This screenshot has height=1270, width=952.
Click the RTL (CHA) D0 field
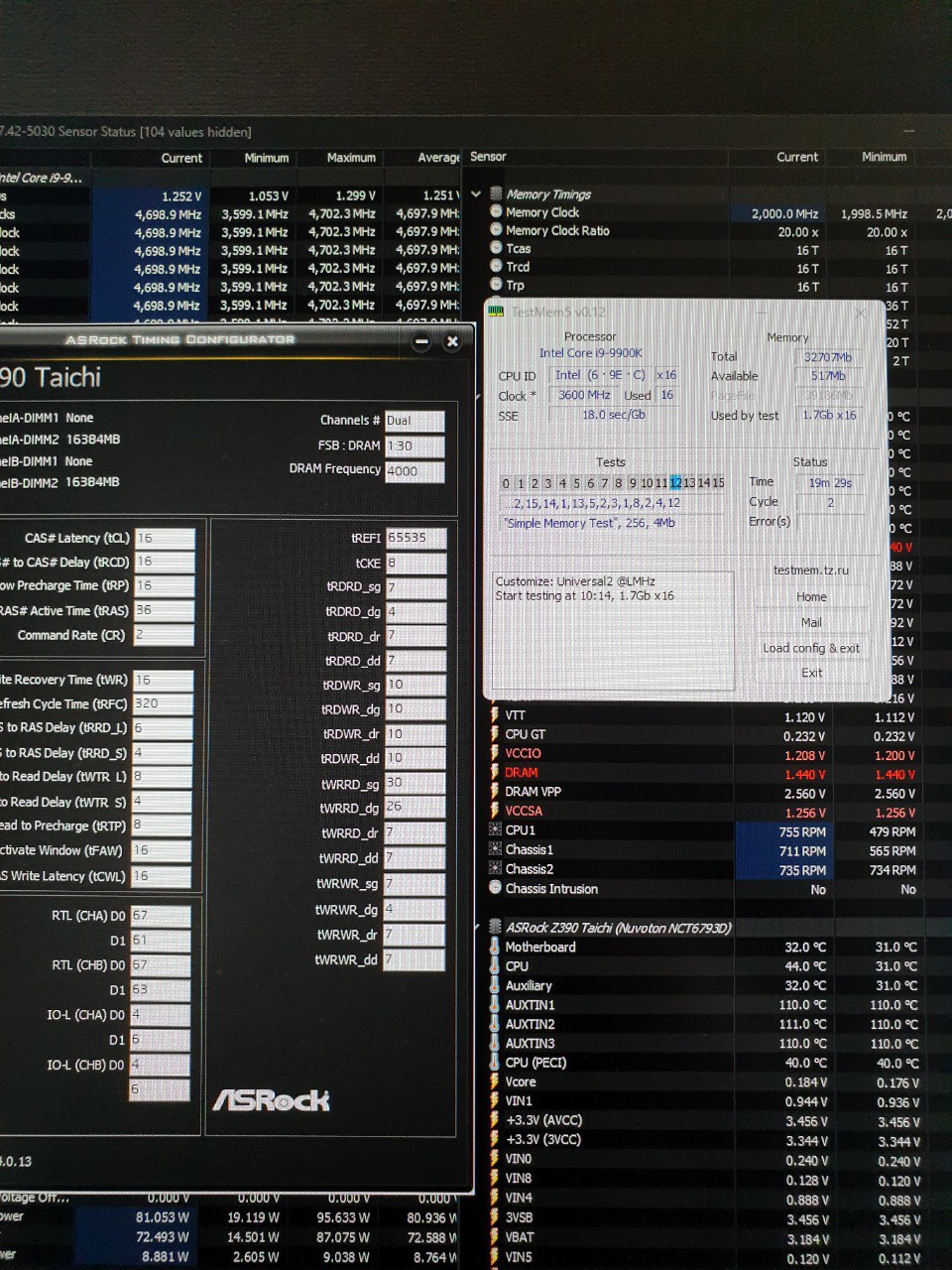(160, 916)
